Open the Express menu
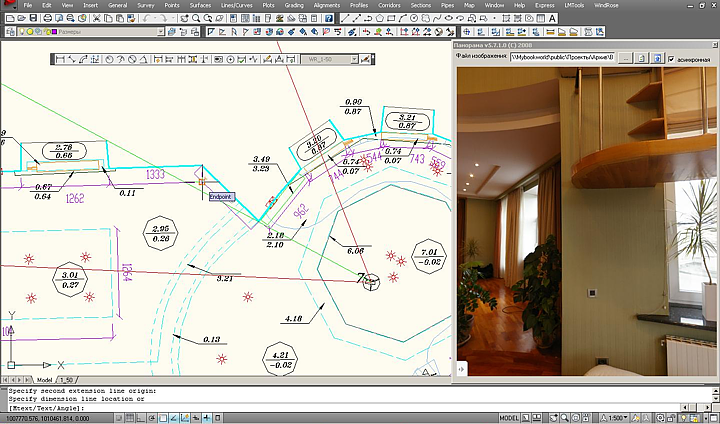The width and height of the screenshot is (720, 424). click(544, 6)
